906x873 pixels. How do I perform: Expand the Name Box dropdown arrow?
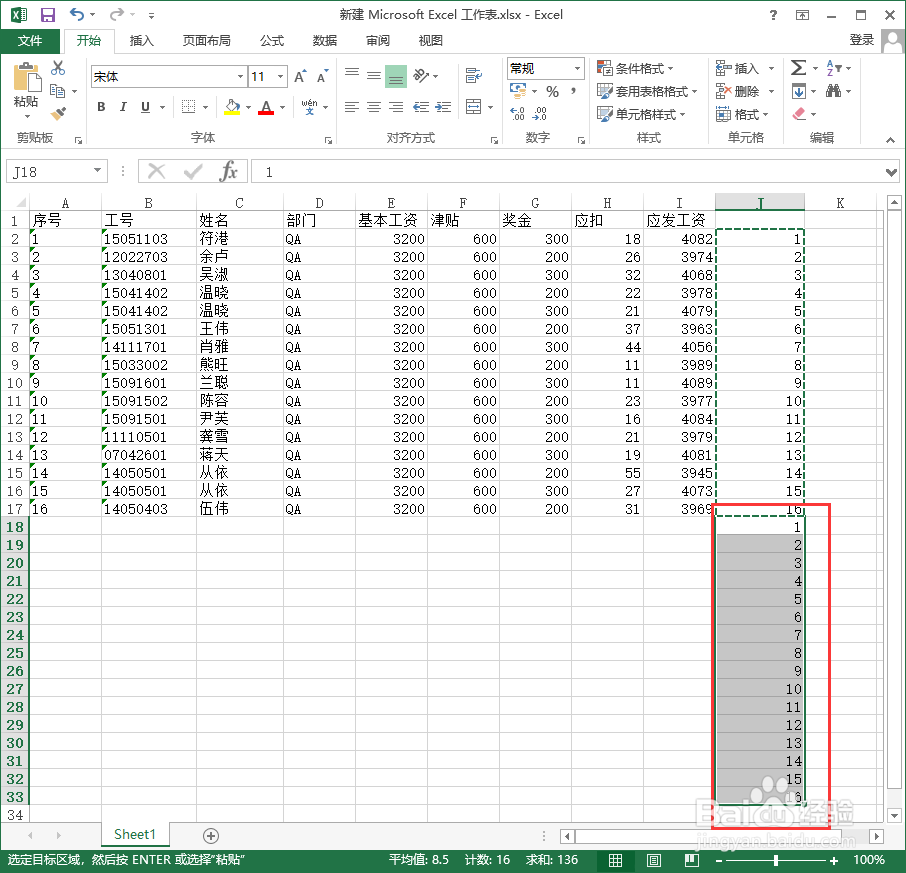pyautogui.click(x=97, y=171)
